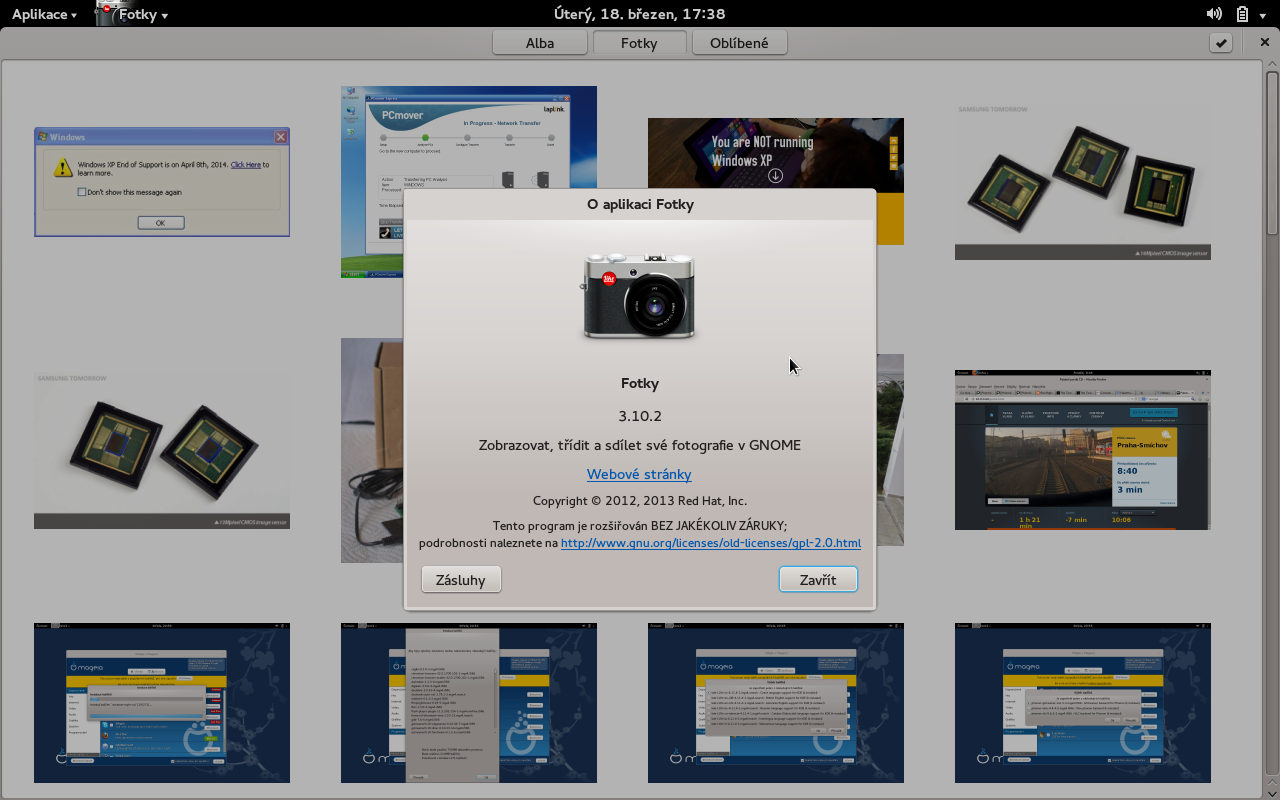This screenshot has width=1280, height=800.
Task: Select the version text 3.10.2
Action: (x=640, y=416)
